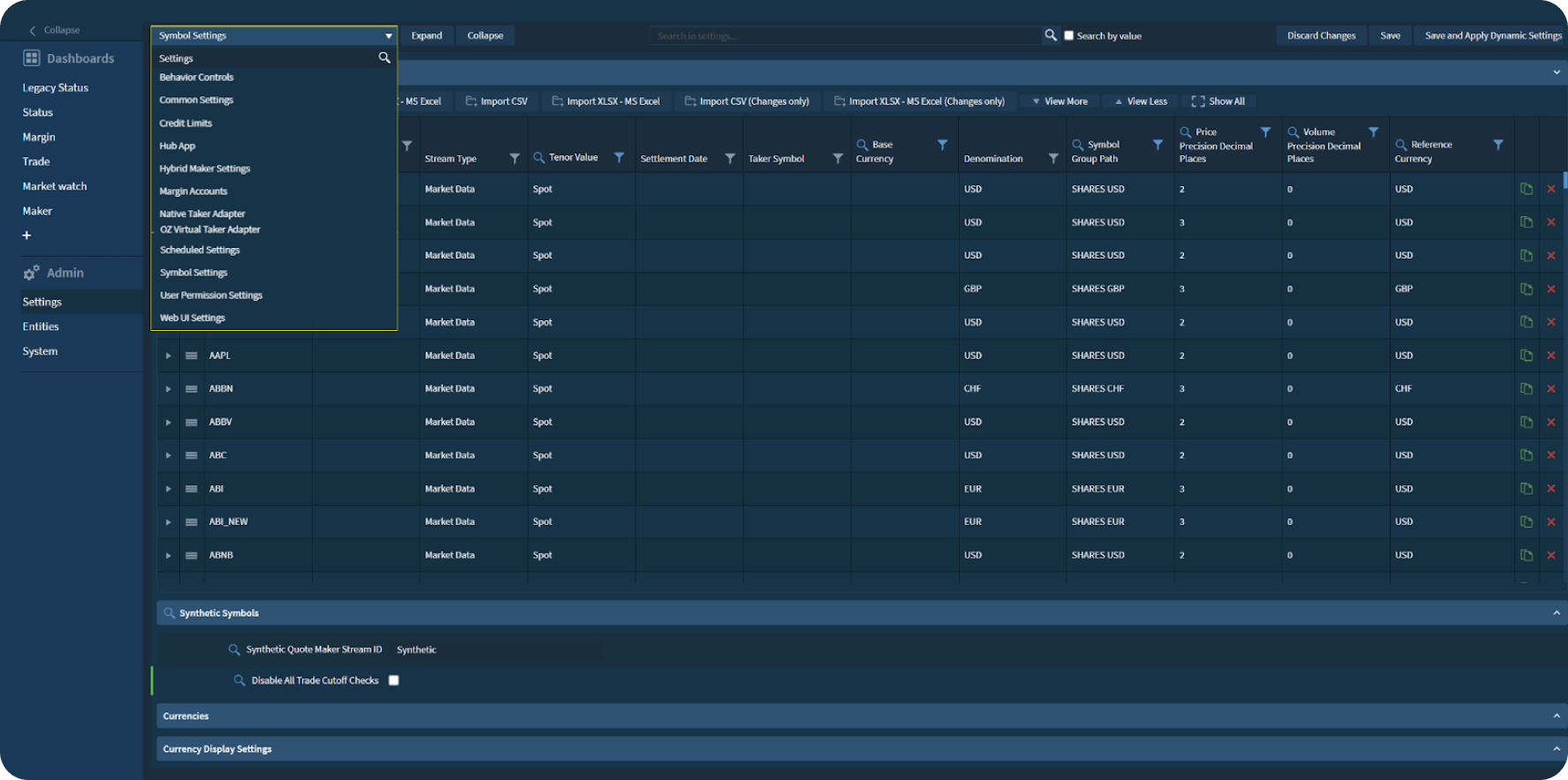Click the copy icon in the AAPL row
This screenshot has height=780, width=1568.
[x=1527, y=356]
